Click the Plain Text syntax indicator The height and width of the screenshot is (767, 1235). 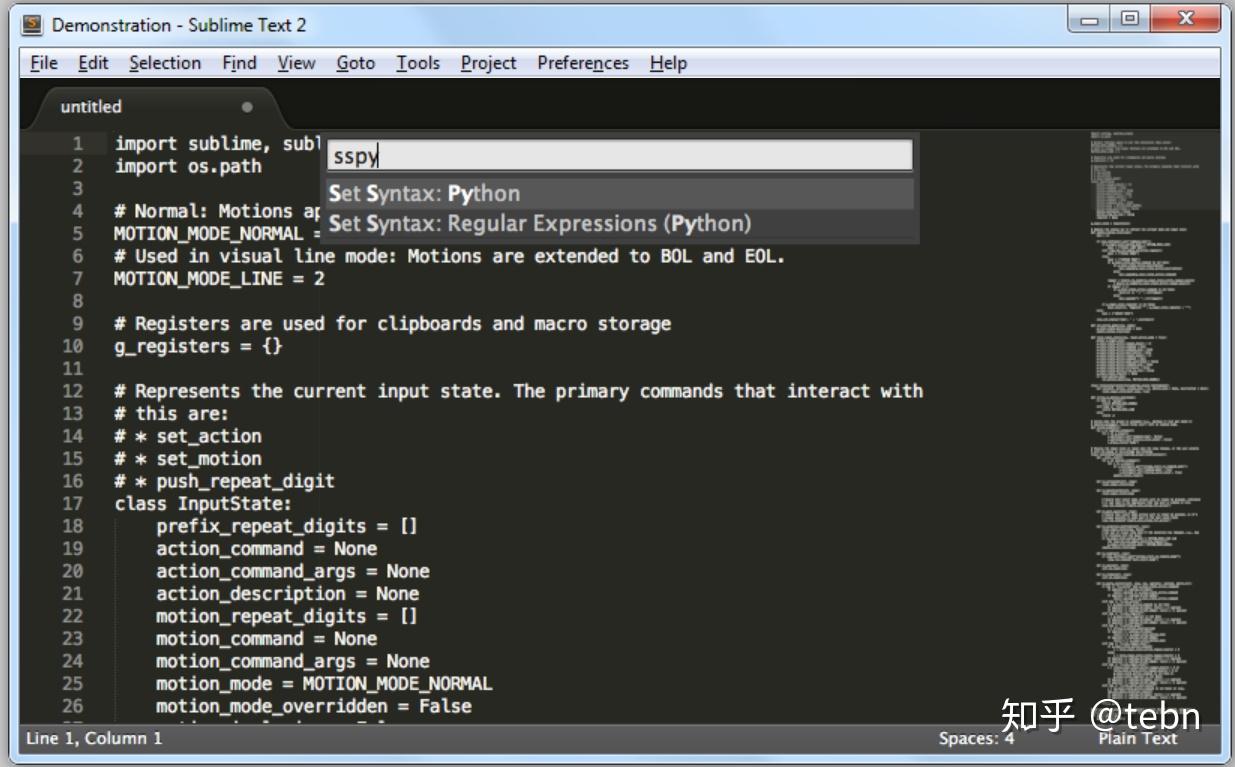click(x=1136, y=738)
